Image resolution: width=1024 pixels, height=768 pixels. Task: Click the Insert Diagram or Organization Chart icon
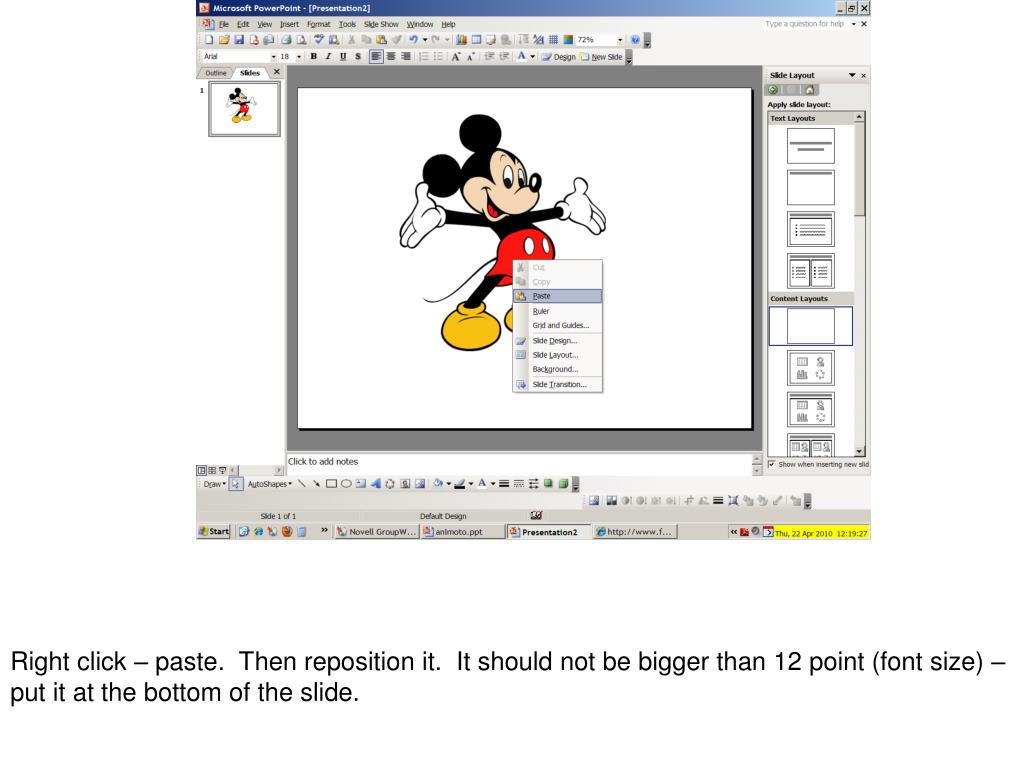[390, 484]
